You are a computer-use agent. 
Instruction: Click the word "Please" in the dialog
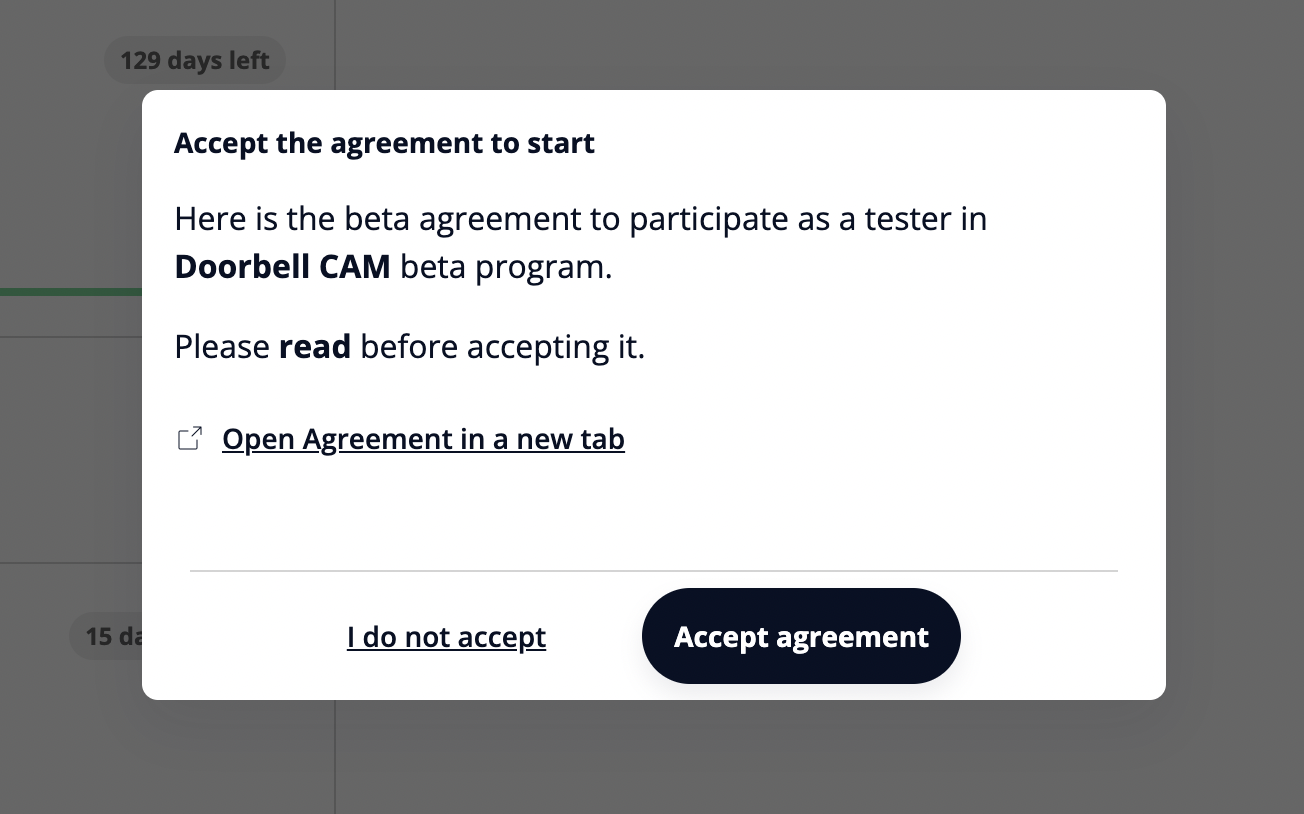point(222,347)
